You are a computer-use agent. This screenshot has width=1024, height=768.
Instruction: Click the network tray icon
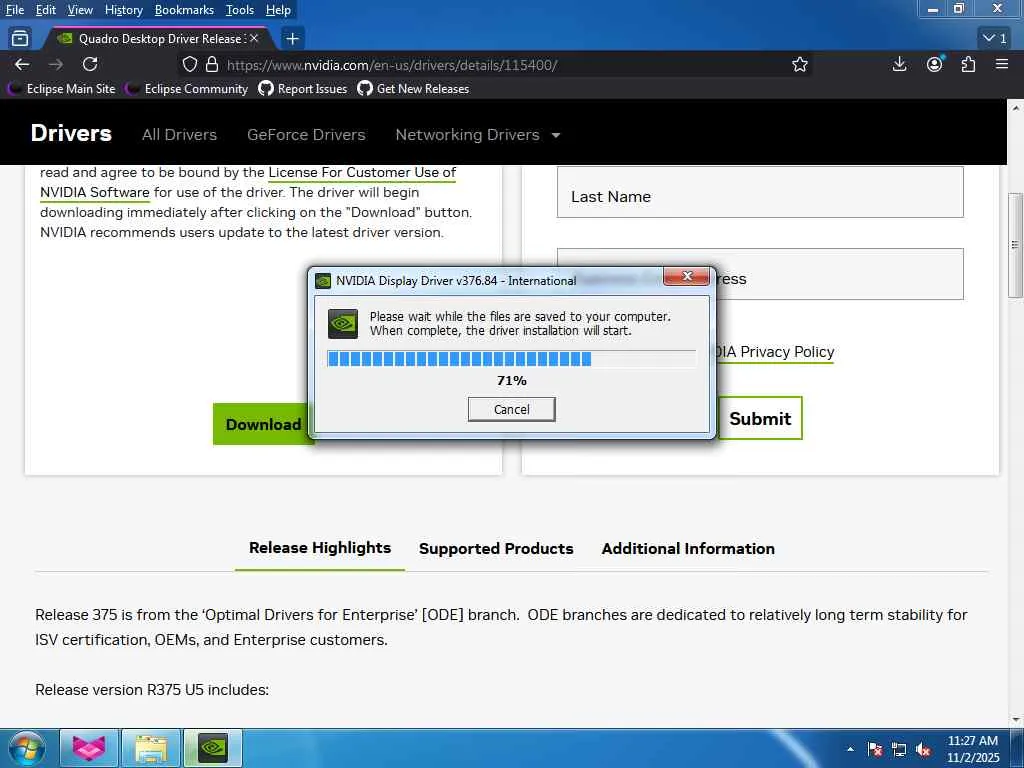899,749
